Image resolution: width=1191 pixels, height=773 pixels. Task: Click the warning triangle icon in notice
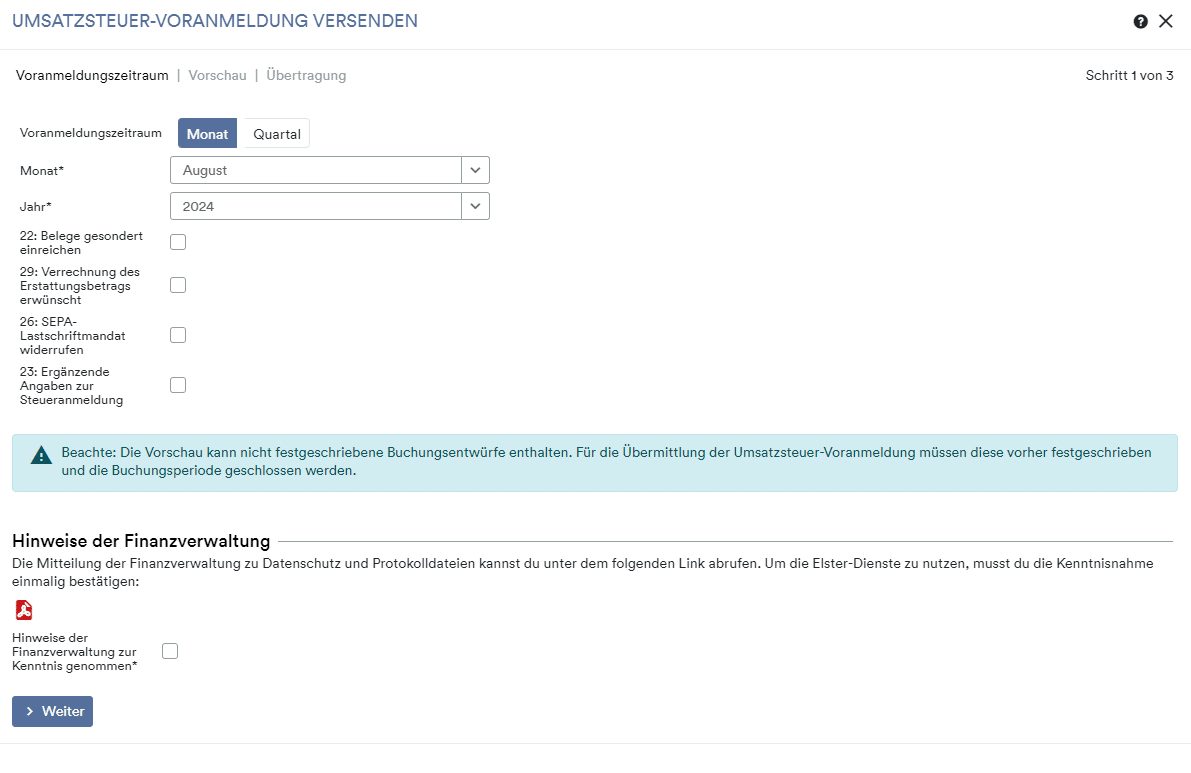[41, 455]
